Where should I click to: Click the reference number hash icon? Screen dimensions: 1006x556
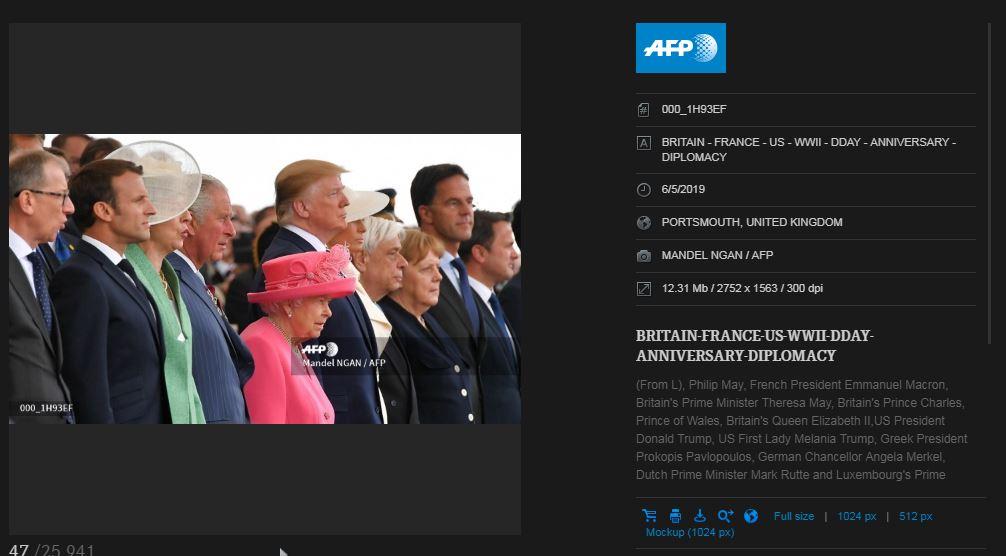644,110
